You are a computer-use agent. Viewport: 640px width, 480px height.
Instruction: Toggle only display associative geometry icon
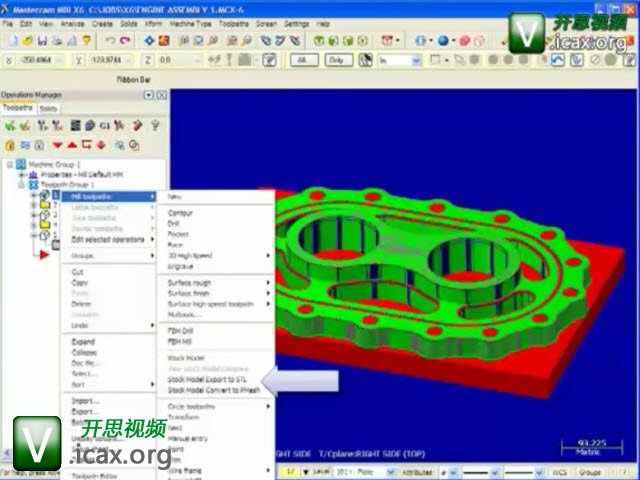pyautogui.click(x=134, y=145)
